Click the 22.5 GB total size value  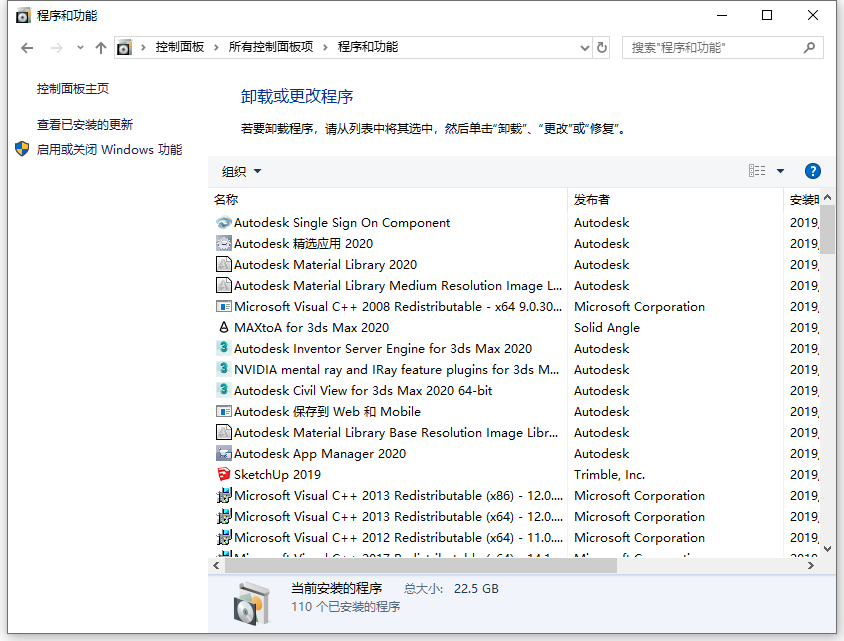coord(476,589)
